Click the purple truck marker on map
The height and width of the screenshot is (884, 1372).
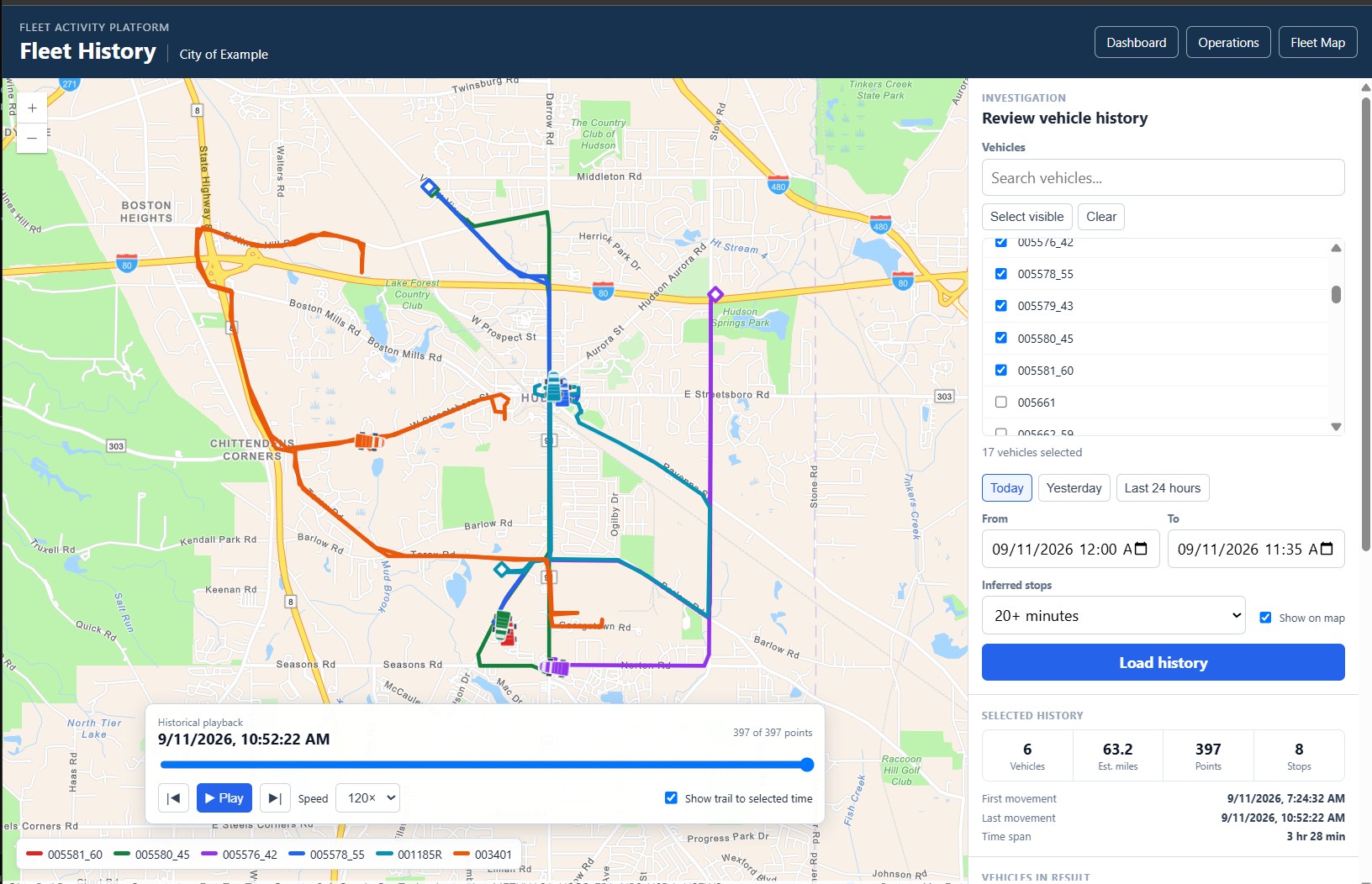click(x=554, y=667)
